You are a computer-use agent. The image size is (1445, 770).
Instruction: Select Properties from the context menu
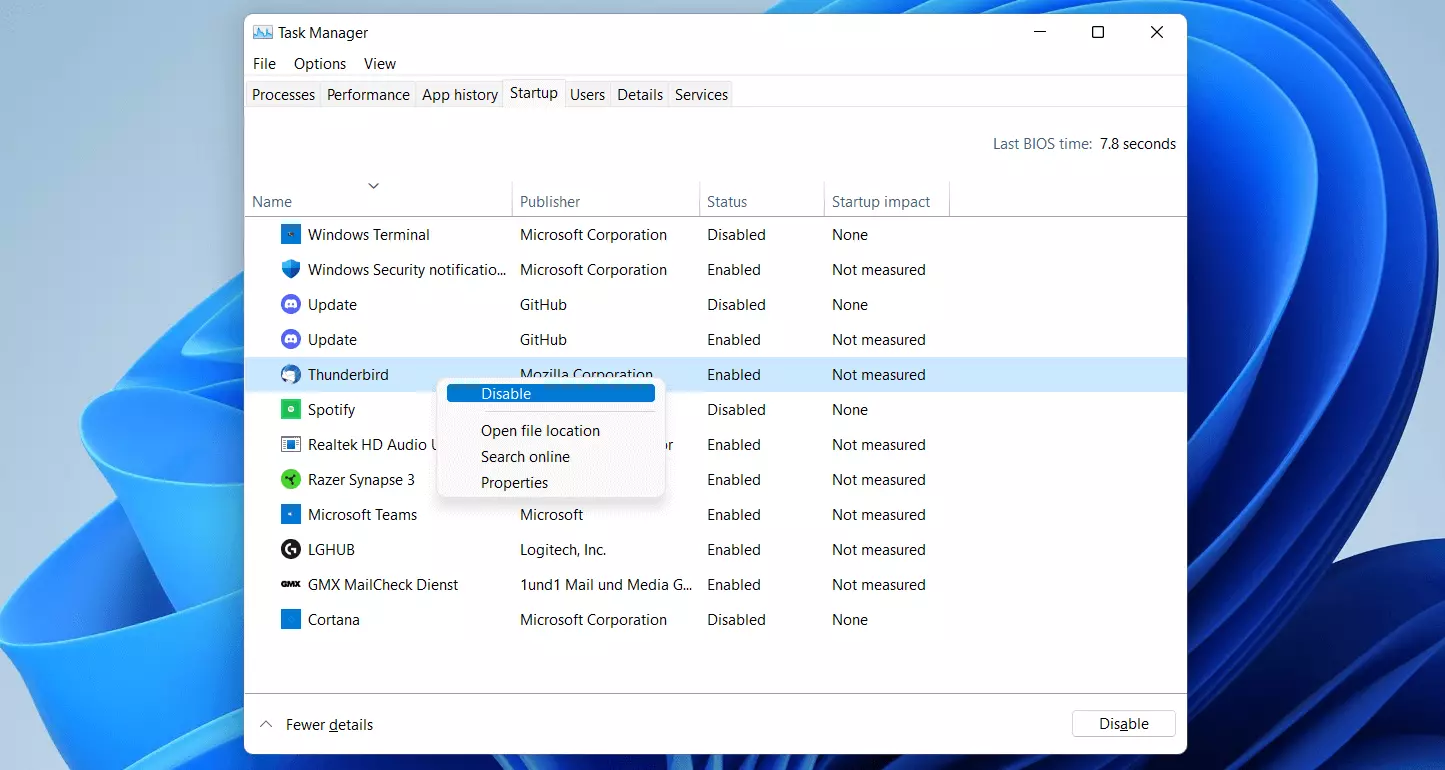click(x=514, y=482)
